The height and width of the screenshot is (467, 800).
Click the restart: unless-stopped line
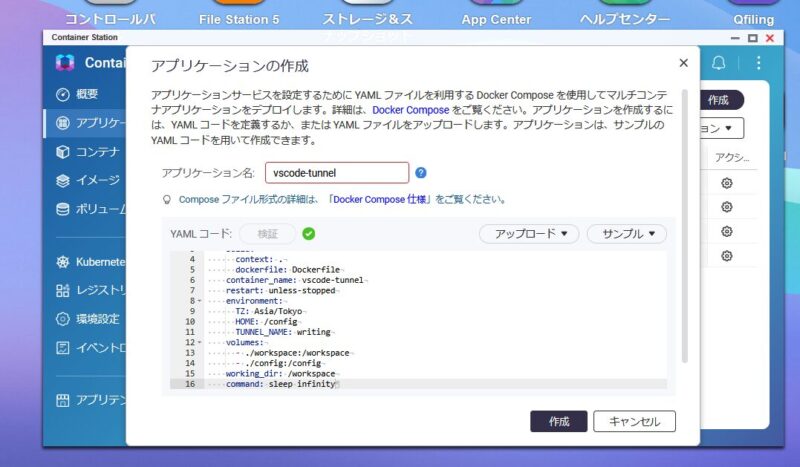pyautogui.click(x=281, y=290)
